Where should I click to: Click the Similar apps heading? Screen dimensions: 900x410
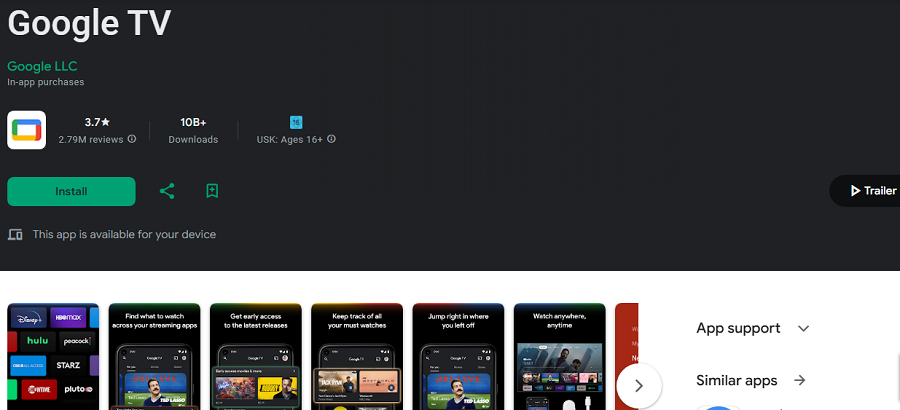click(x=736, y=380)
